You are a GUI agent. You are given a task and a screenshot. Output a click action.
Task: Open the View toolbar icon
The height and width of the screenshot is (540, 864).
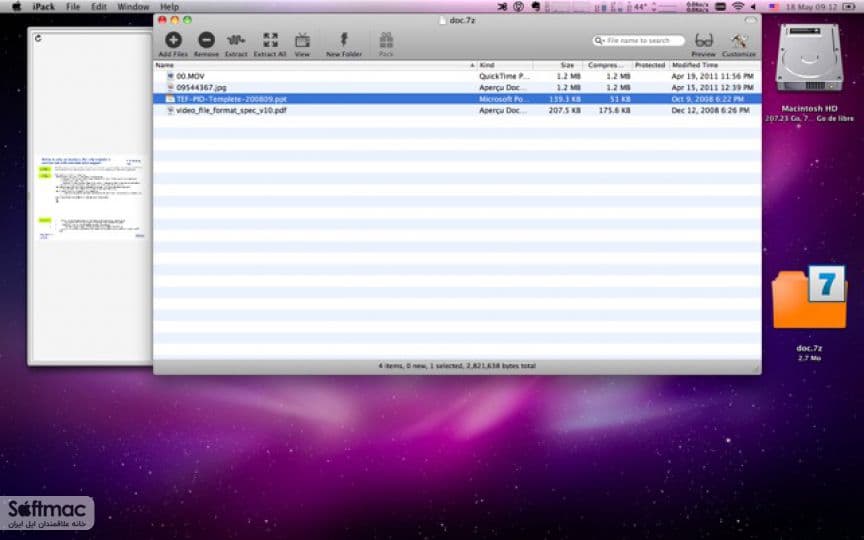(302, 40)
